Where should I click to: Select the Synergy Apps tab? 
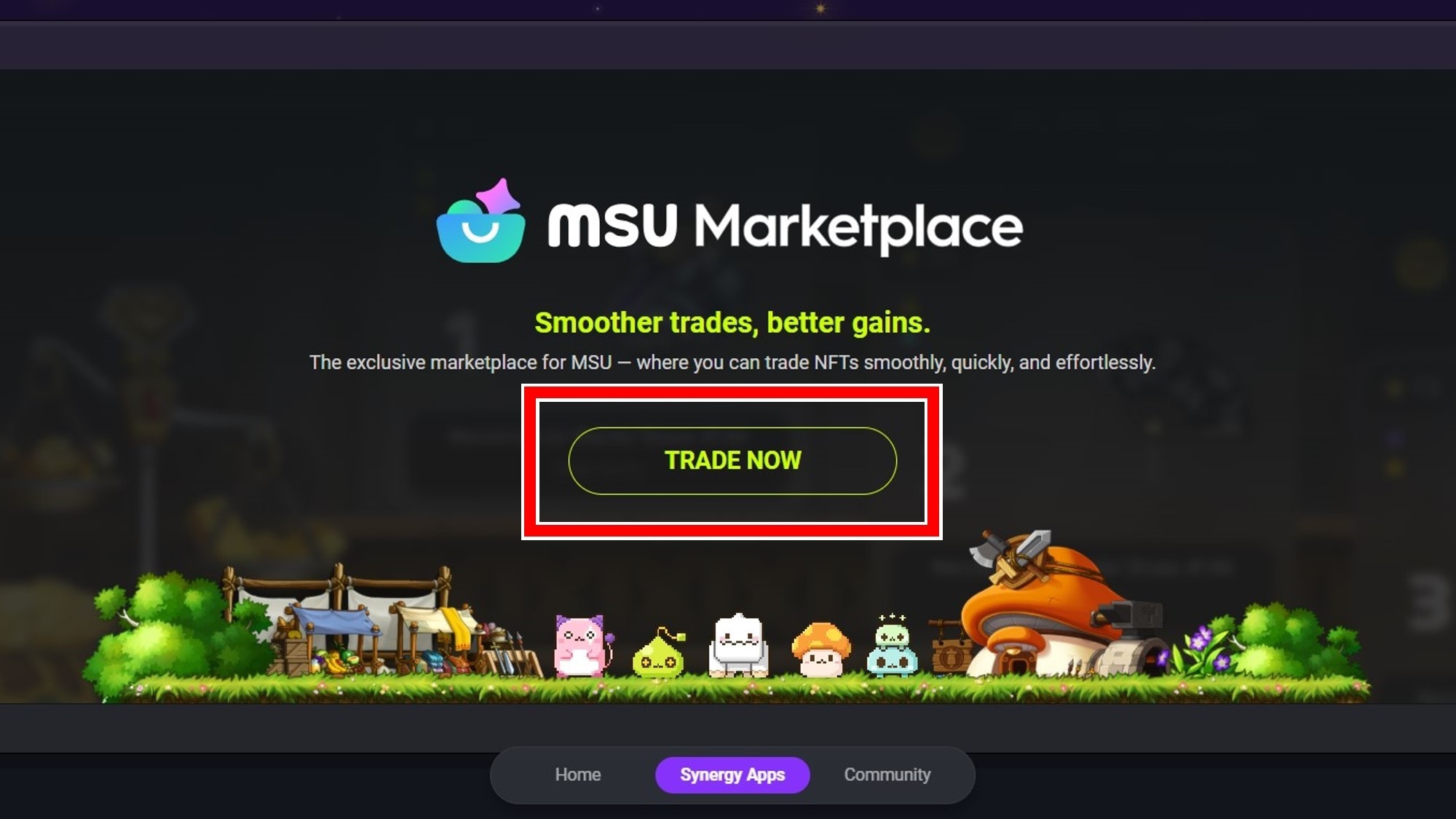click(x=732, y=775)
